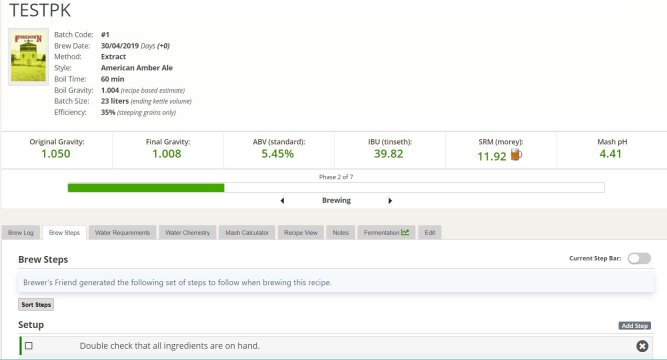Toggle the Current Step Bar switch
The height and width of the screenshot is (360, 667).
(639, 258)
